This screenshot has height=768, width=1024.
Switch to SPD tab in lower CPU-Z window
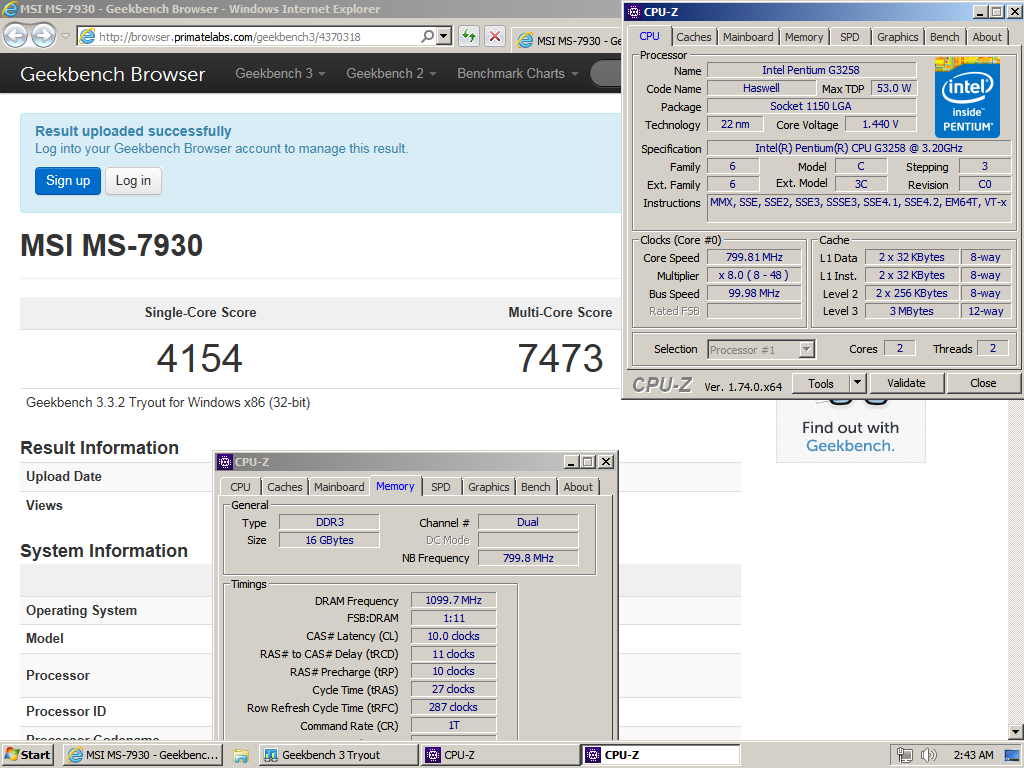pyautogui.click(x=440, y=487)
